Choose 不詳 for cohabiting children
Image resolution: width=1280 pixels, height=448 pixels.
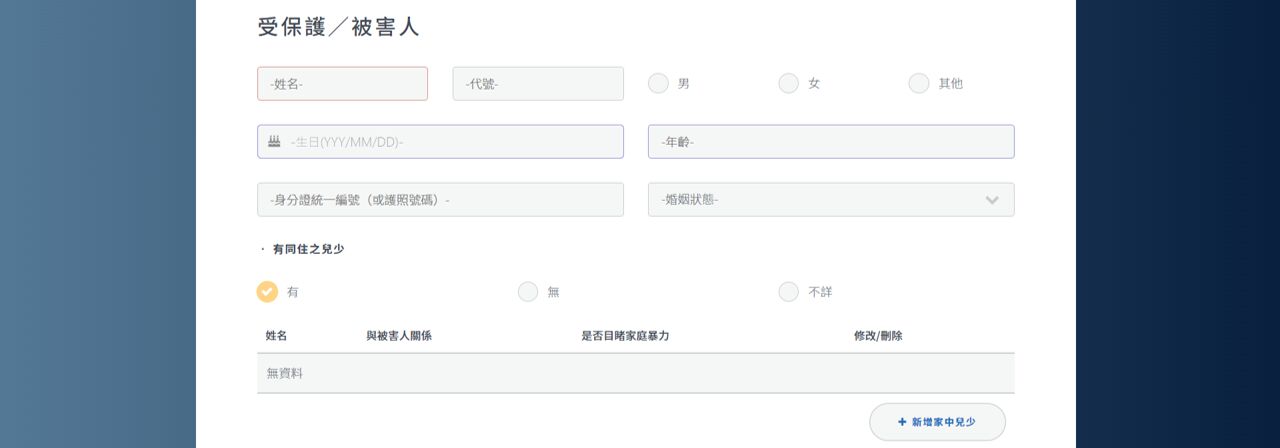point(789,292)
